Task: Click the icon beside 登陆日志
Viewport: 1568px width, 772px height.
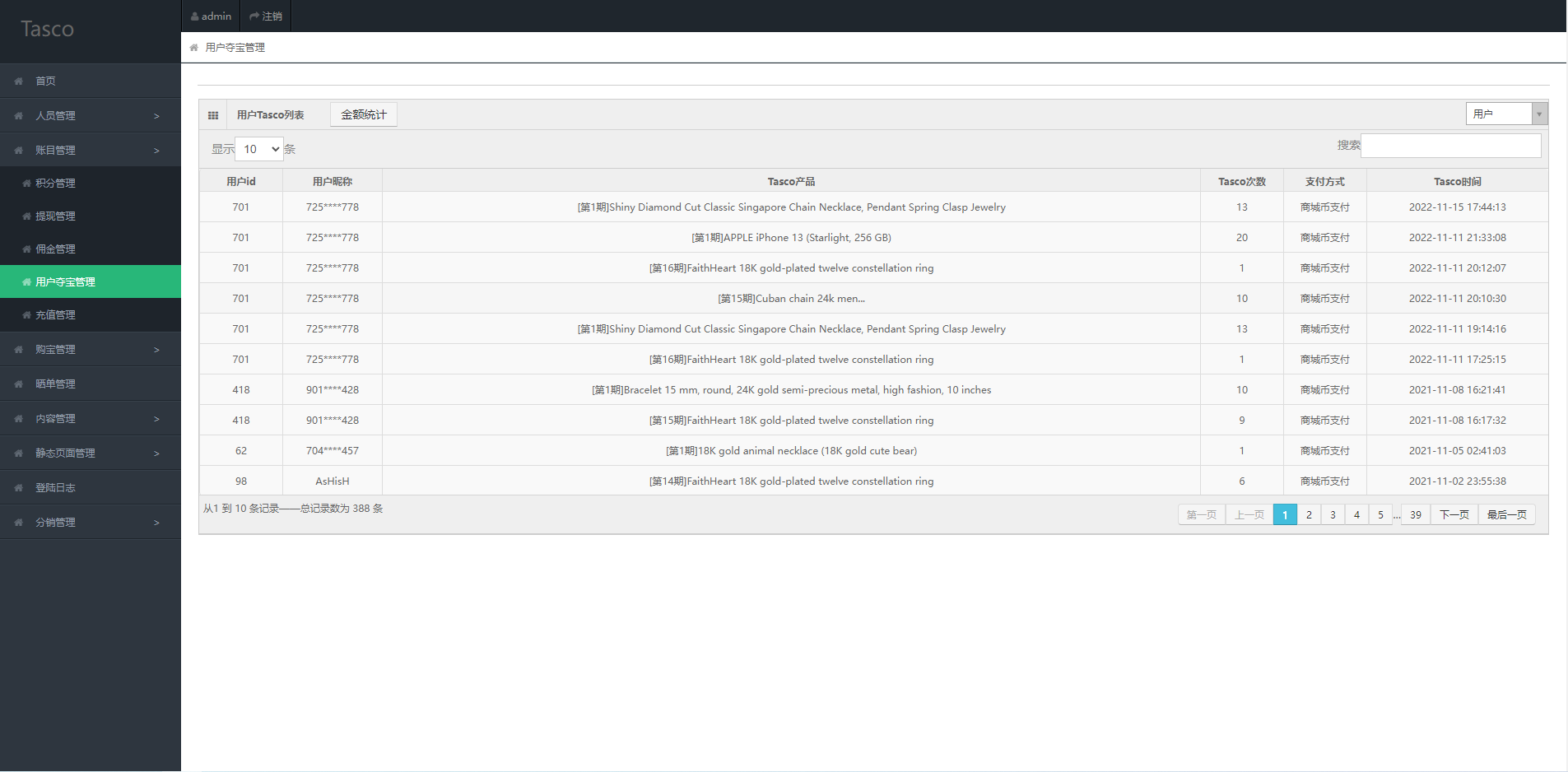Action: (x=18, y=488)
